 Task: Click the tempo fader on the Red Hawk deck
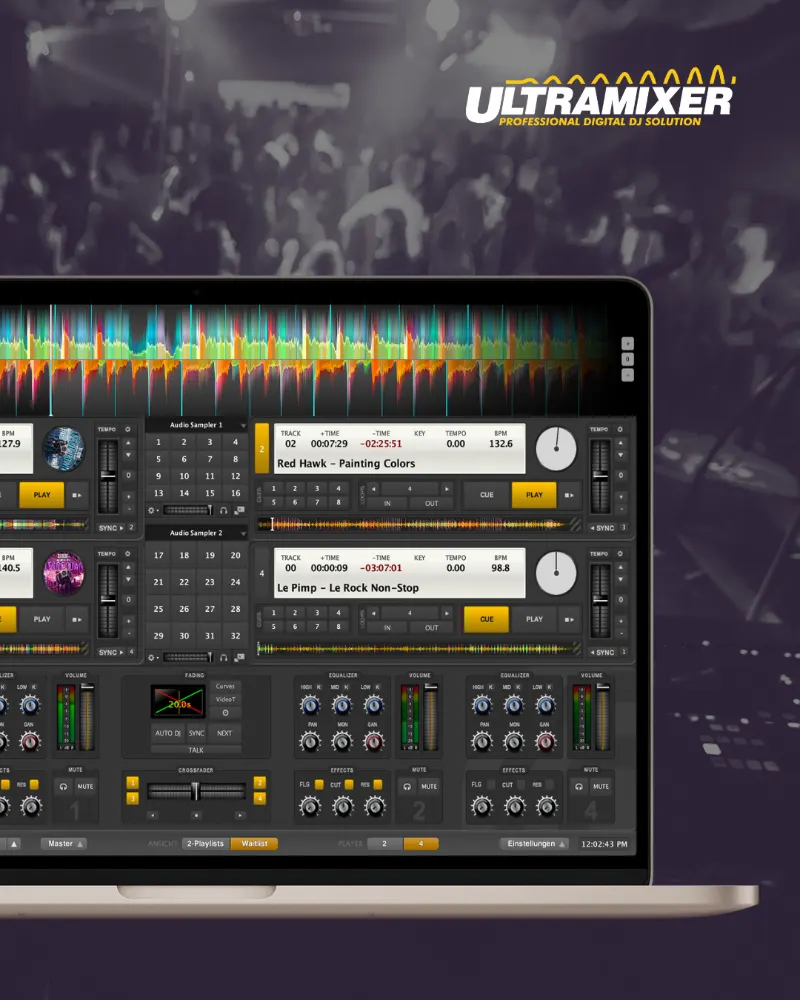[x=600, y=476]
